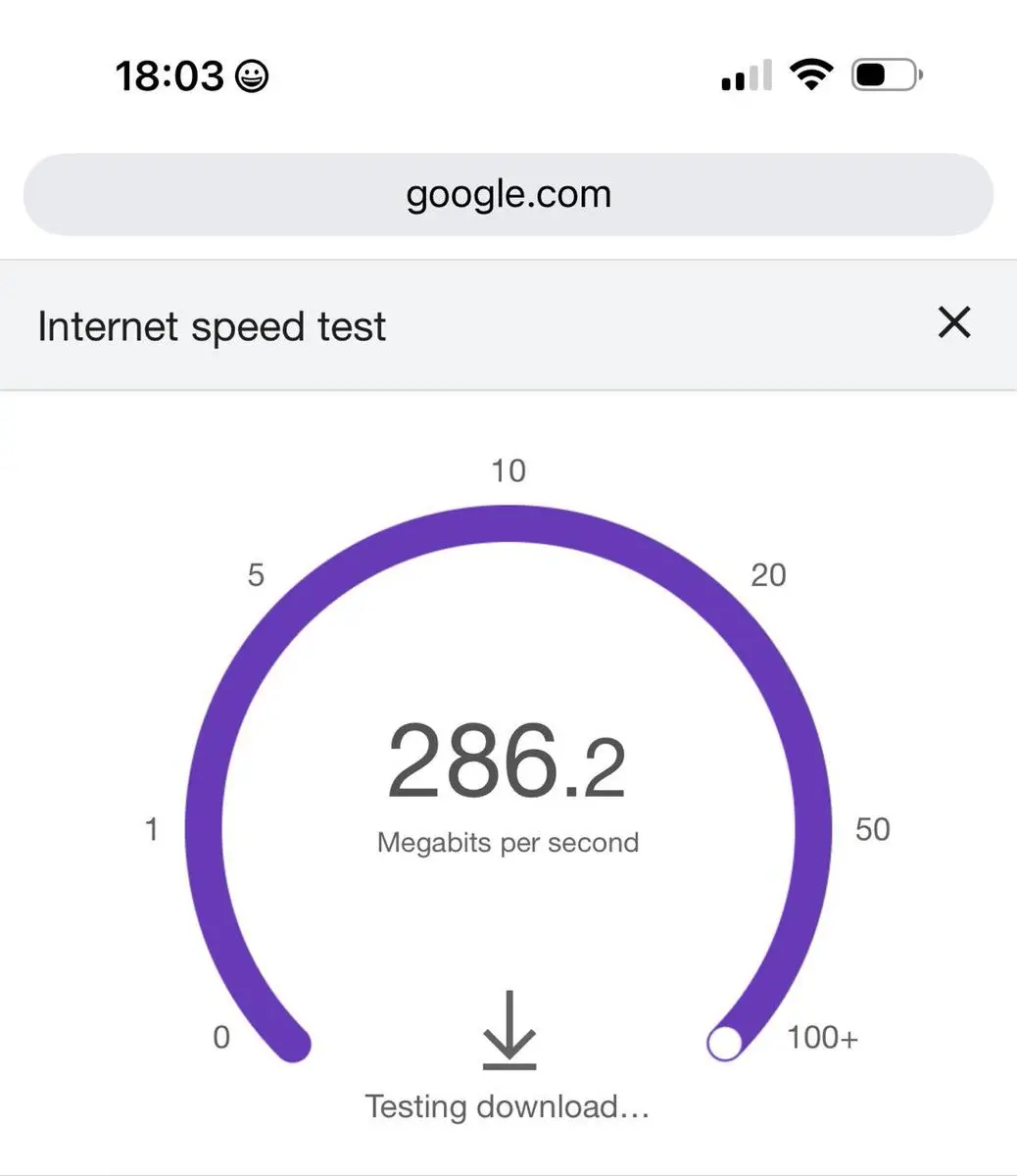Tap the Megabits per second label
The width and height of the screenshot is (1017, 1176).
click(x=508, y=843)
